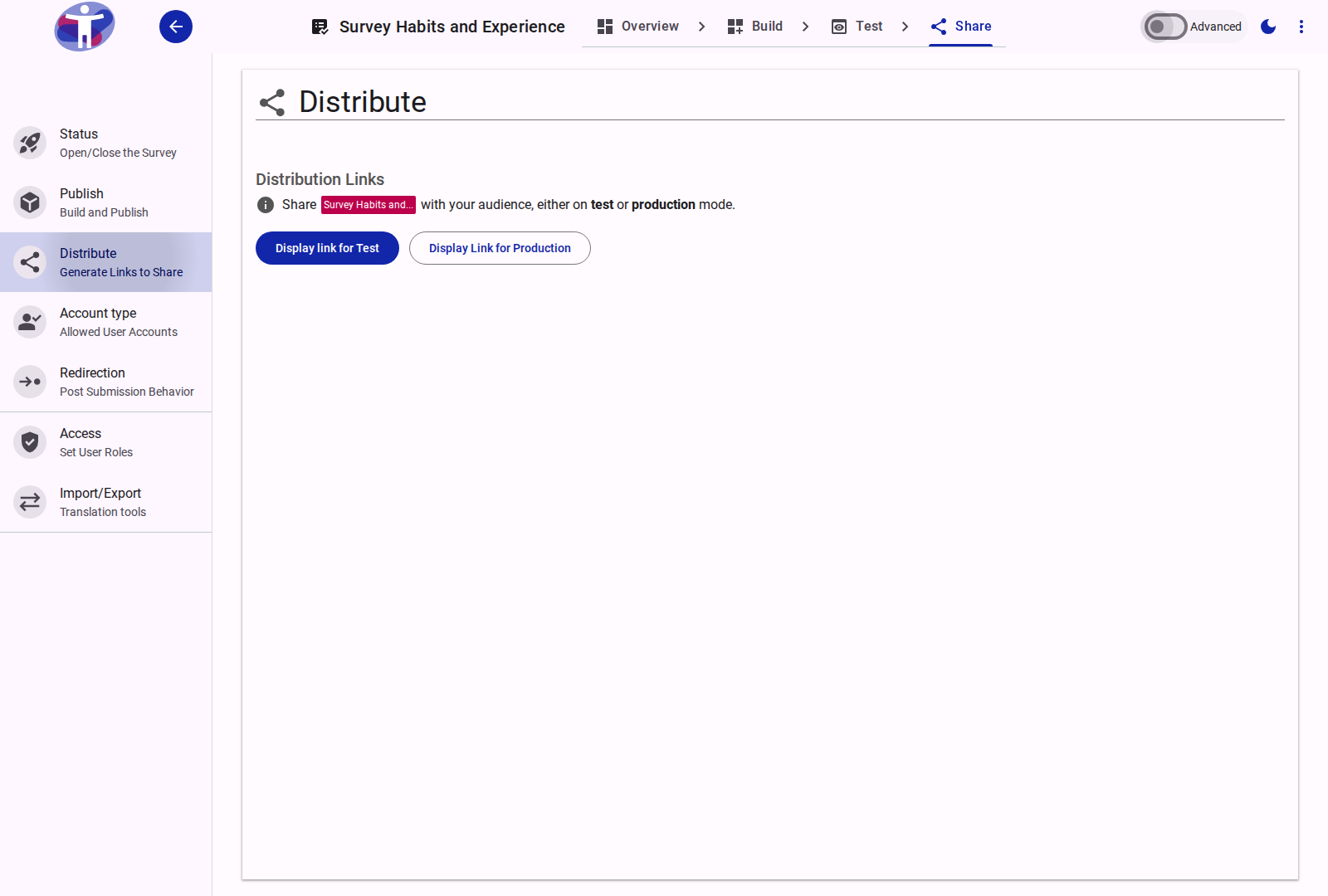Click Display link for Test button
This screenshot has width=1328, height=896.
[x=327, y=248]
